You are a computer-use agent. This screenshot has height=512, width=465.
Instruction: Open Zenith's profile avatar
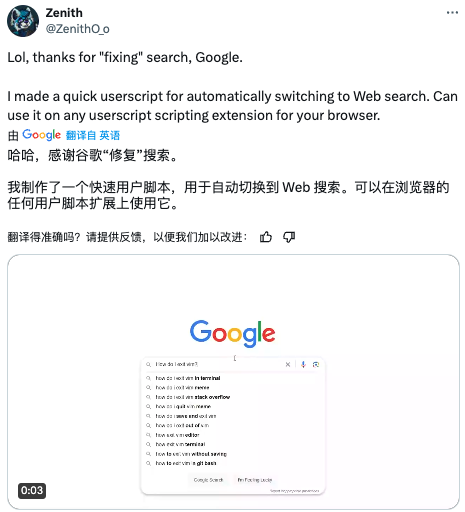(23, 21)
